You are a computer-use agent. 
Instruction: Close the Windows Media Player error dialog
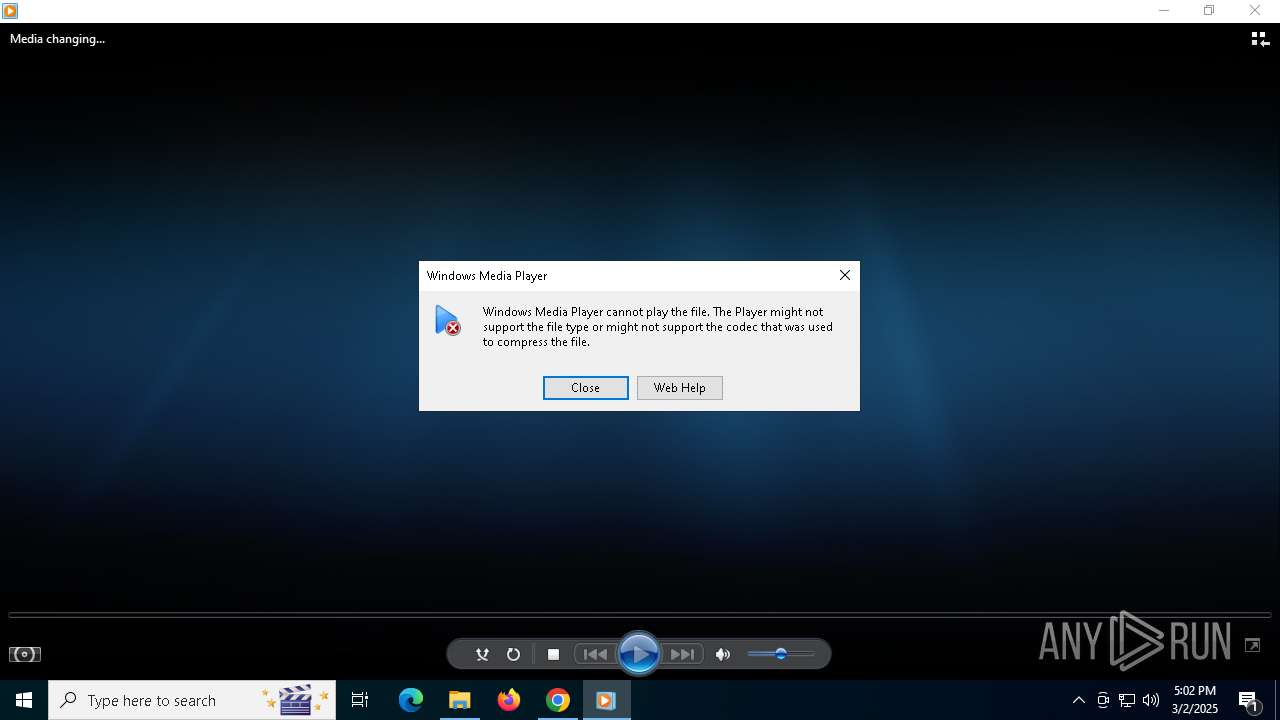pyautogui.click(x=585, y=388)
